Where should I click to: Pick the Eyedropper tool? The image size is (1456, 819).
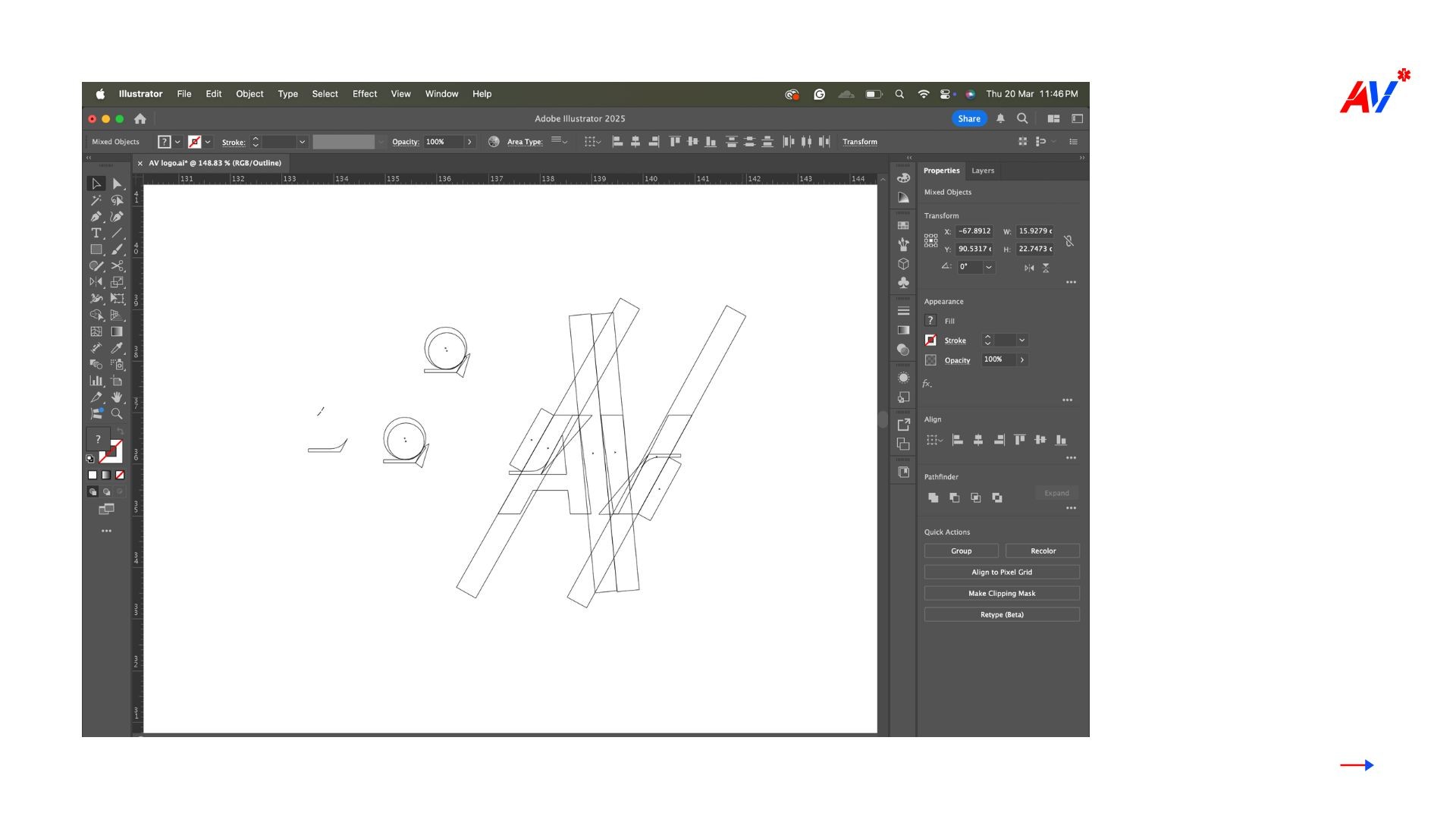(x=117, y=348)
